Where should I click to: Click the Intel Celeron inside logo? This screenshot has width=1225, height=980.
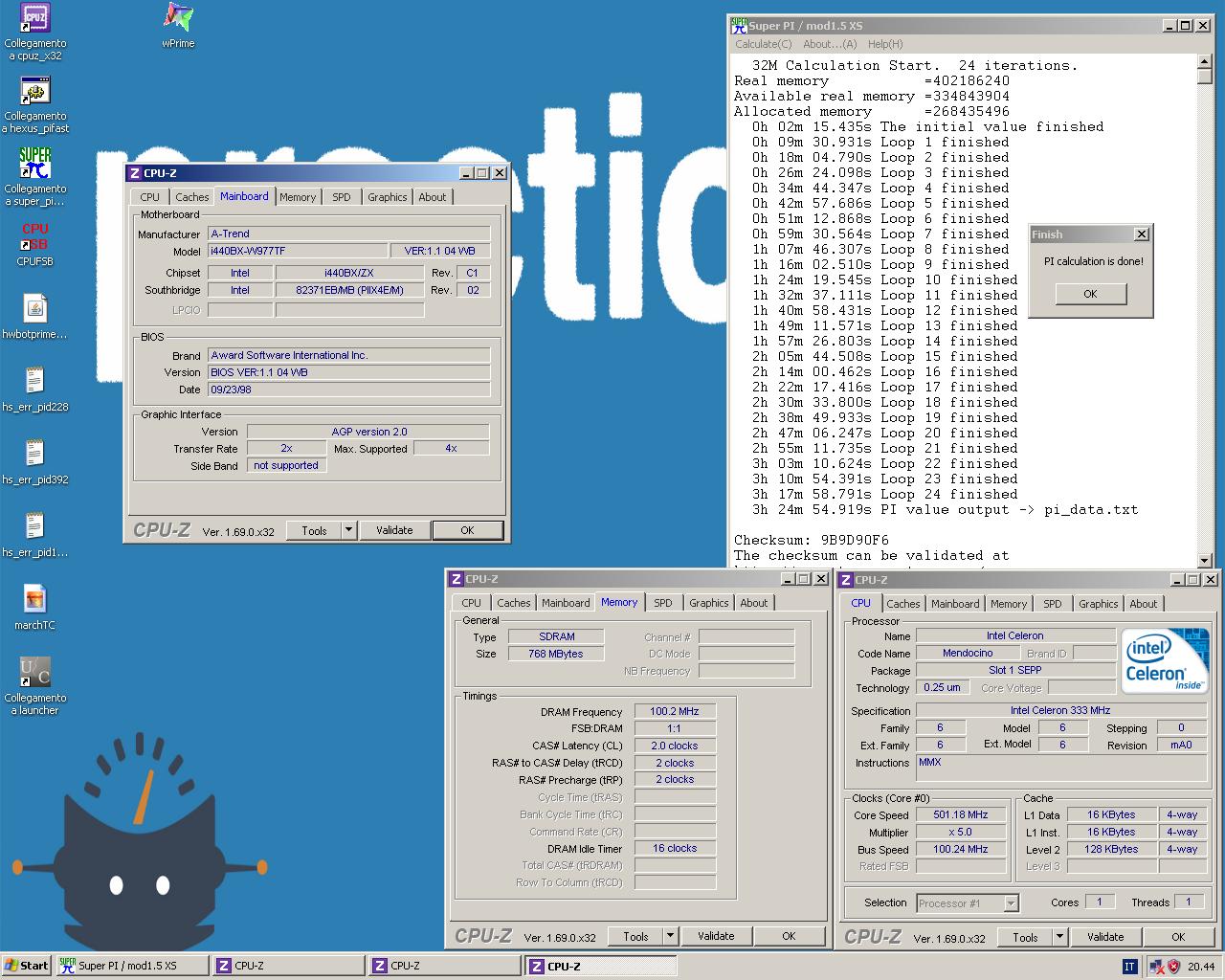click(x=1165, y=661)
